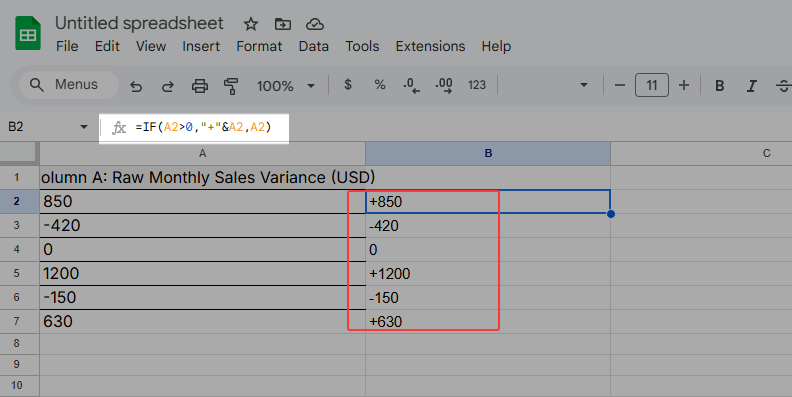Screen dimensions: 792x397
Task: Decrease font size with minus button
Action: coord(620,85)
